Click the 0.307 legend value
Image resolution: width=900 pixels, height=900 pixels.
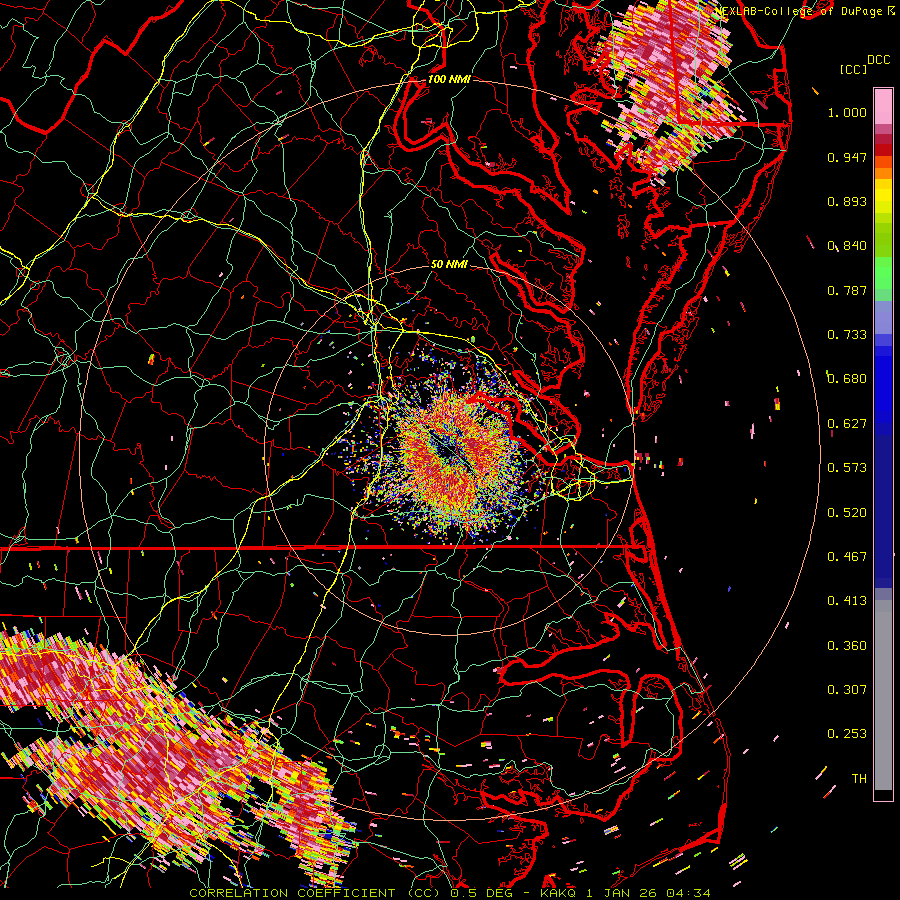point(847,690)
